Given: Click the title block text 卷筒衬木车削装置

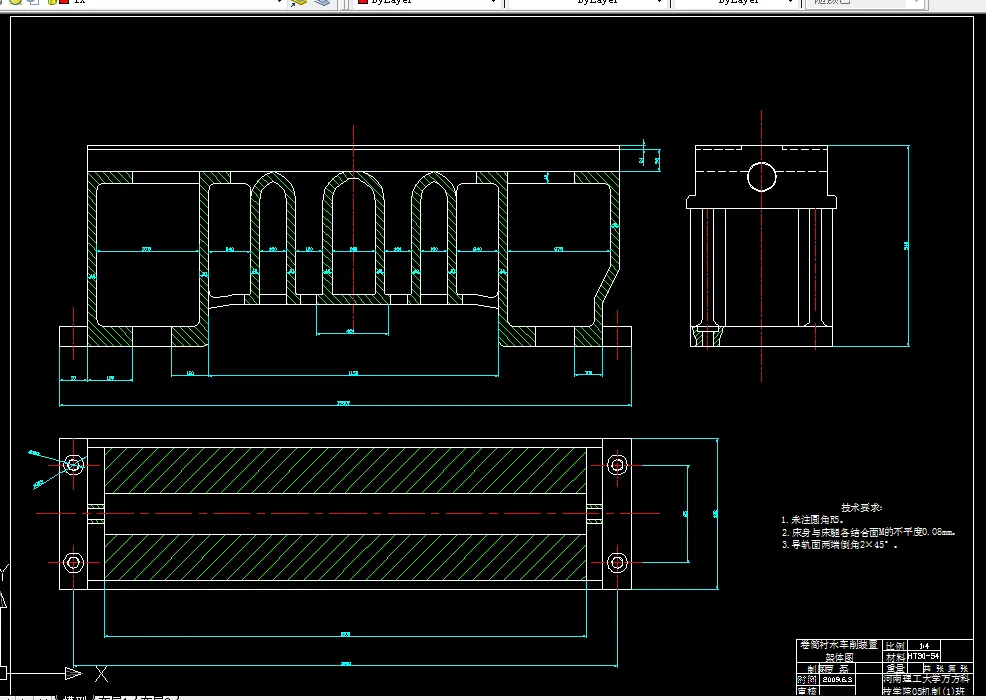Looking at the screenshot, I should click(x=838, y=646).
